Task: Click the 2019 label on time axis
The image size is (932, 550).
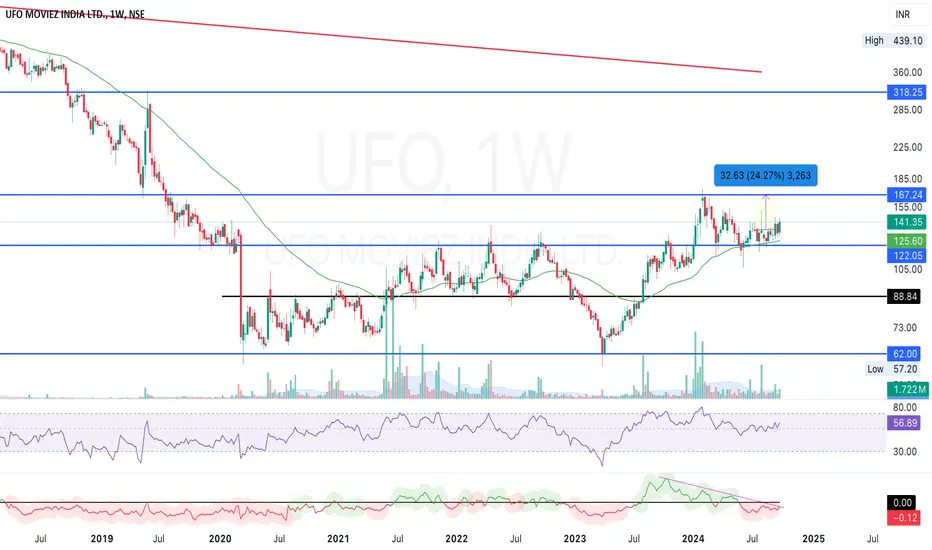Action: tap(102, 539)
